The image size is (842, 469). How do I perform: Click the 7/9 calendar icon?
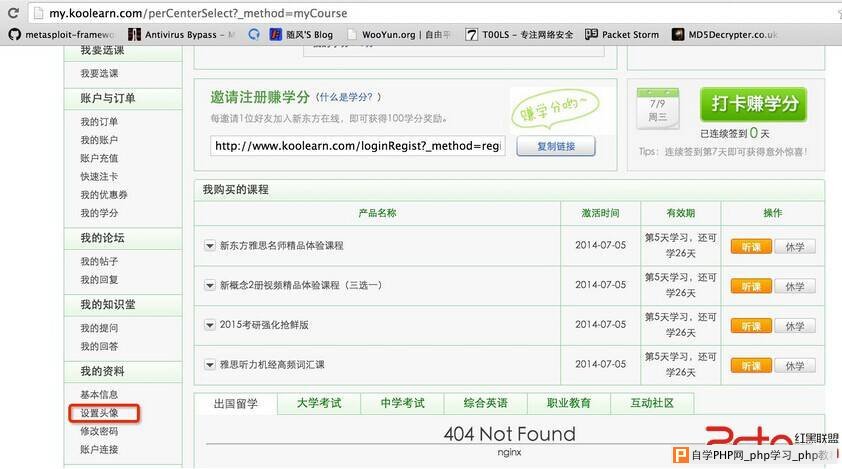pyautogui.click(x=658, y=109)
